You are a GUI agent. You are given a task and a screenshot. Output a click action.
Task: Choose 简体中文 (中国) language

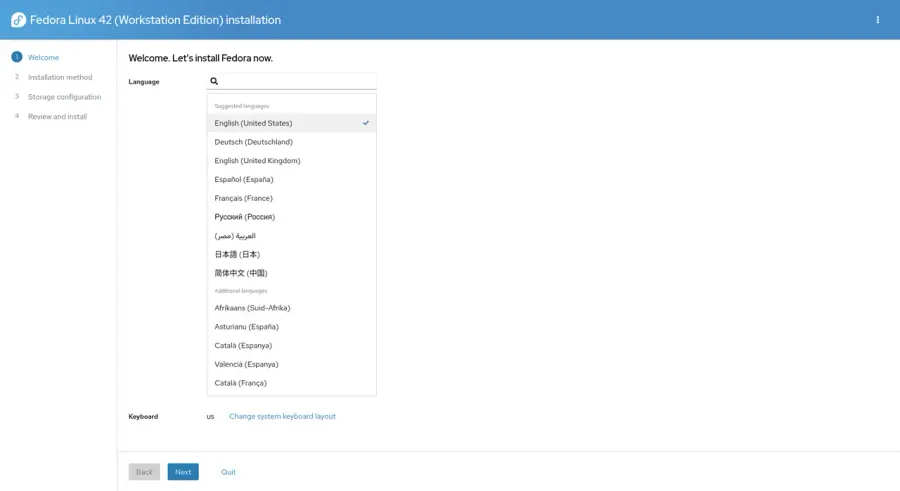pyautogui.click(x=292, y=273)
